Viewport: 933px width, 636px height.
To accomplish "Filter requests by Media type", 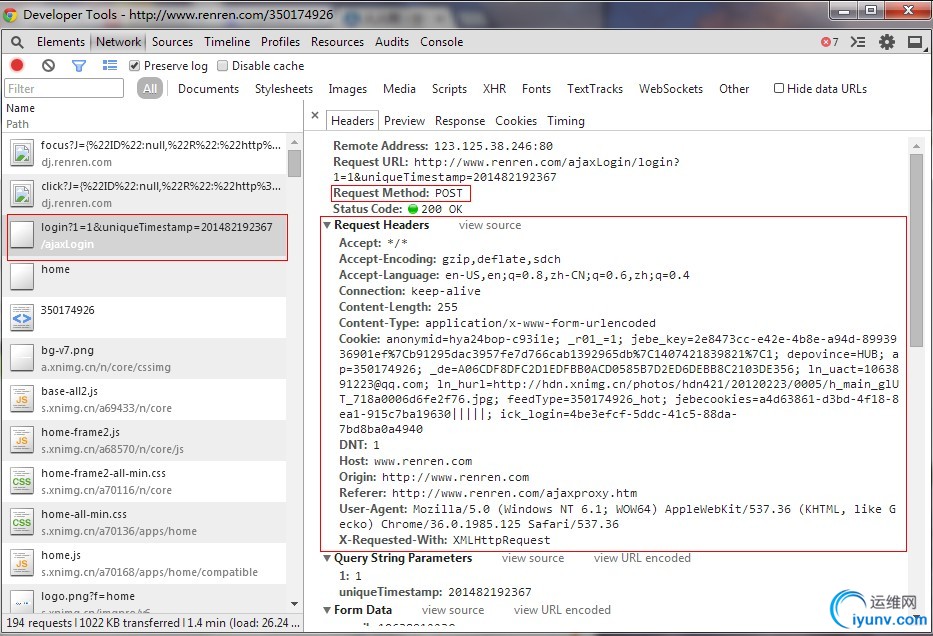I will 399,89.
